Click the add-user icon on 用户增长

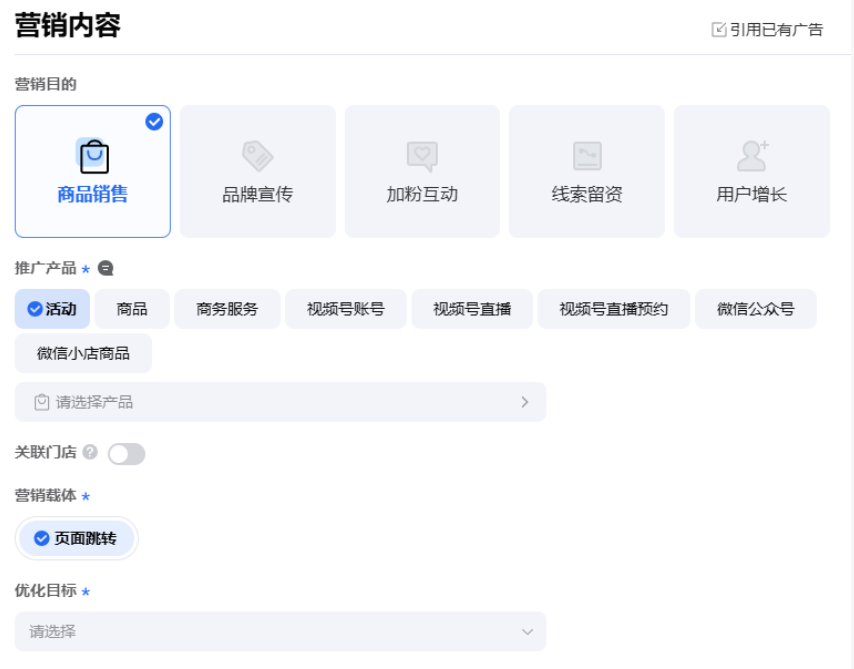[750, 155]
